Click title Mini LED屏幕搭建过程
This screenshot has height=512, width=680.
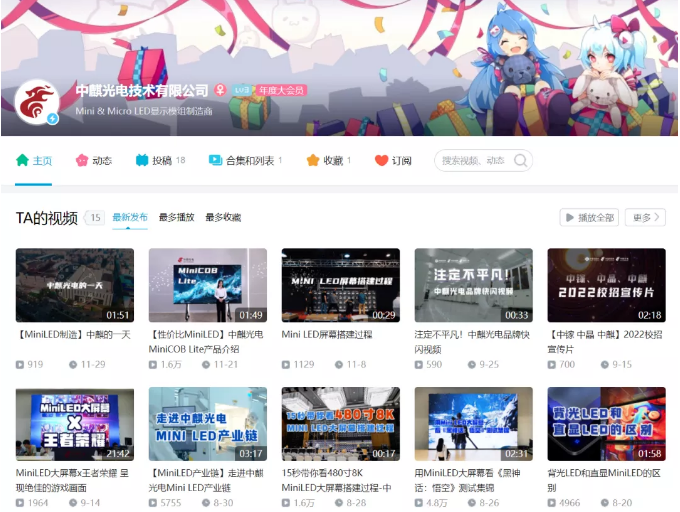click(327, 335)
